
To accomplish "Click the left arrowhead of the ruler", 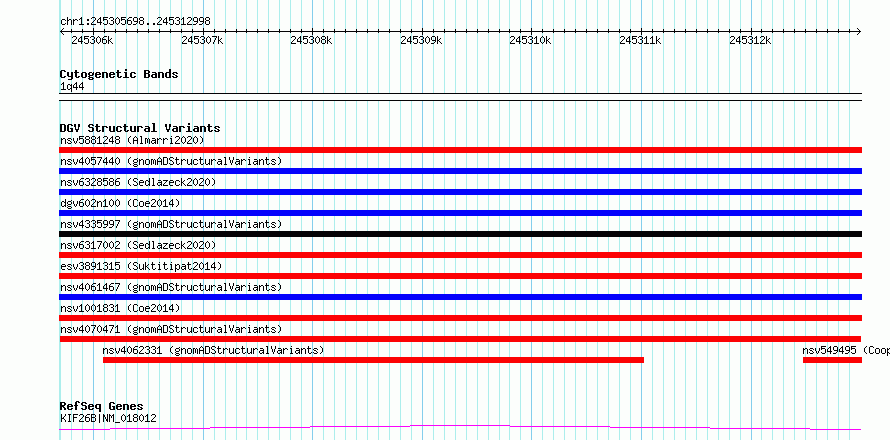I will coord(62,32).
